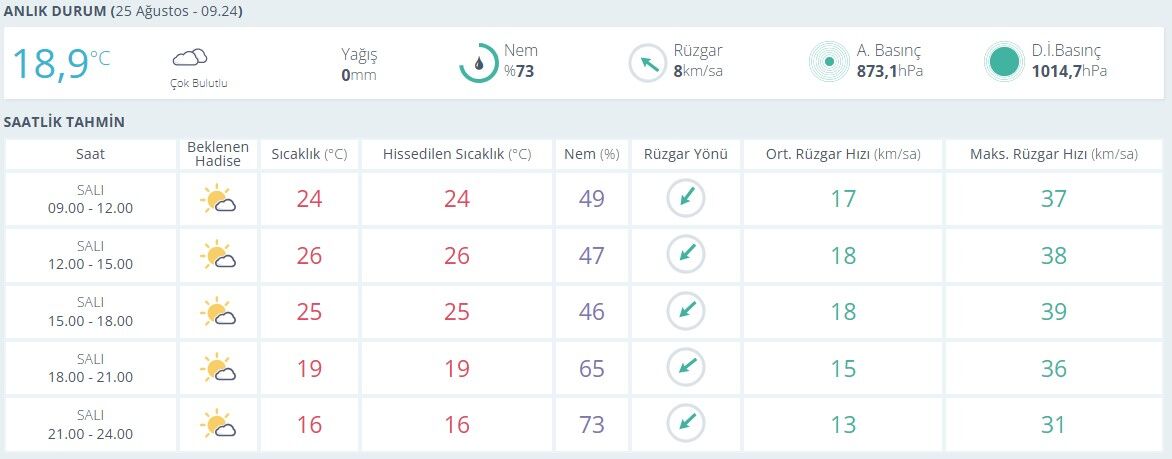Click the D.İ.Basınç solid green circle icon
The image size is (1172, 459).
point(1005,62)
